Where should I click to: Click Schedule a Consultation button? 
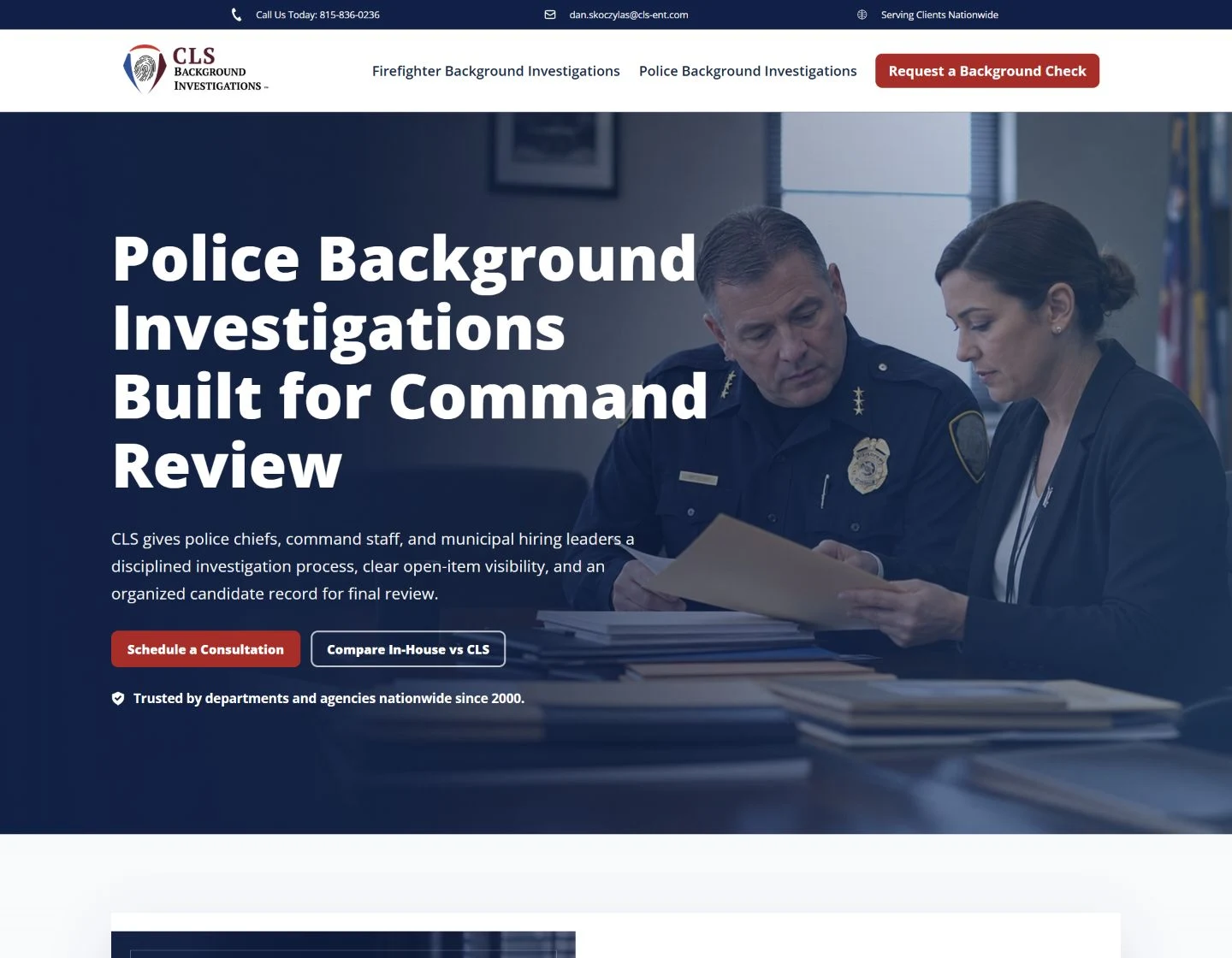click(205, 649)
